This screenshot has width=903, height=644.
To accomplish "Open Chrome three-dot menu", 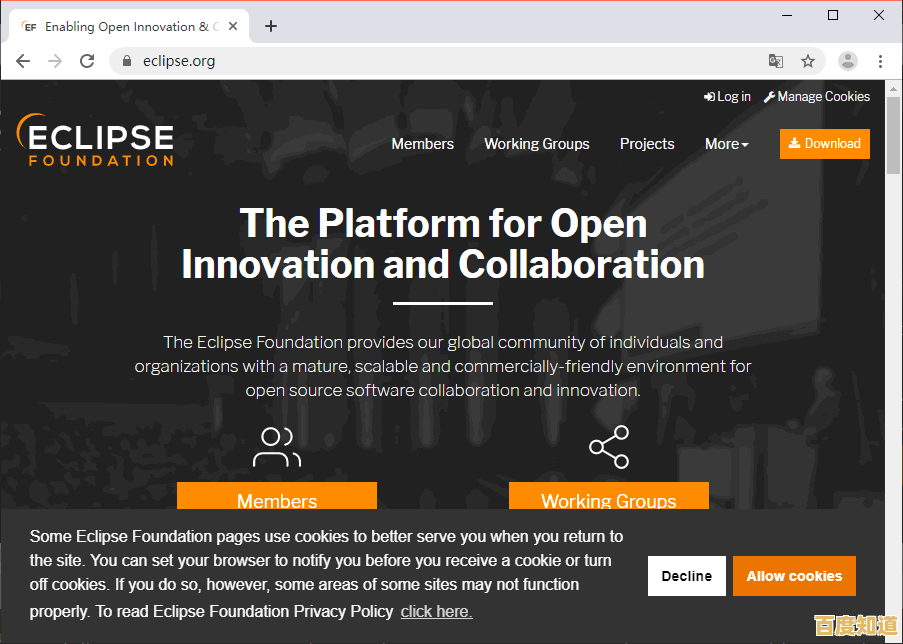I will [880, 61].
